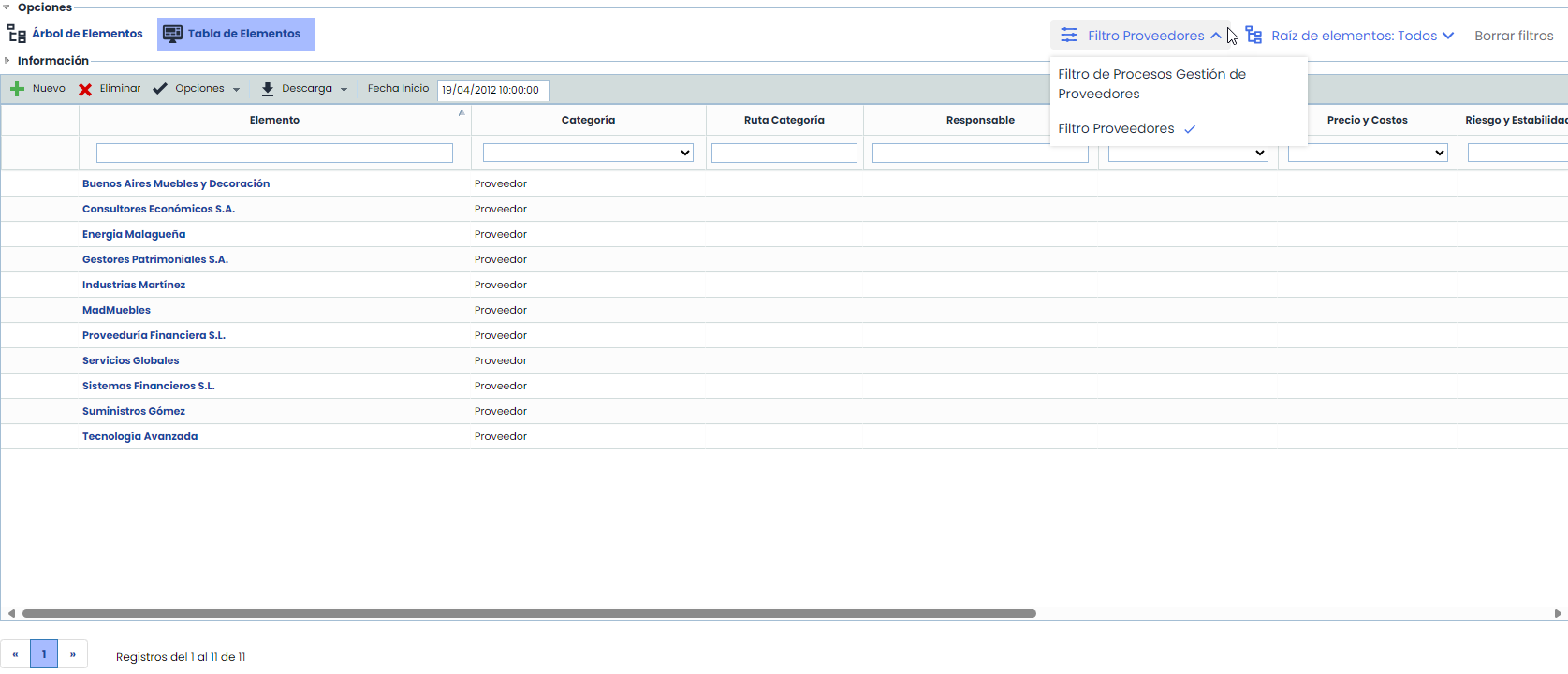
Task: Expand the Información section
Action: [7, 61]
